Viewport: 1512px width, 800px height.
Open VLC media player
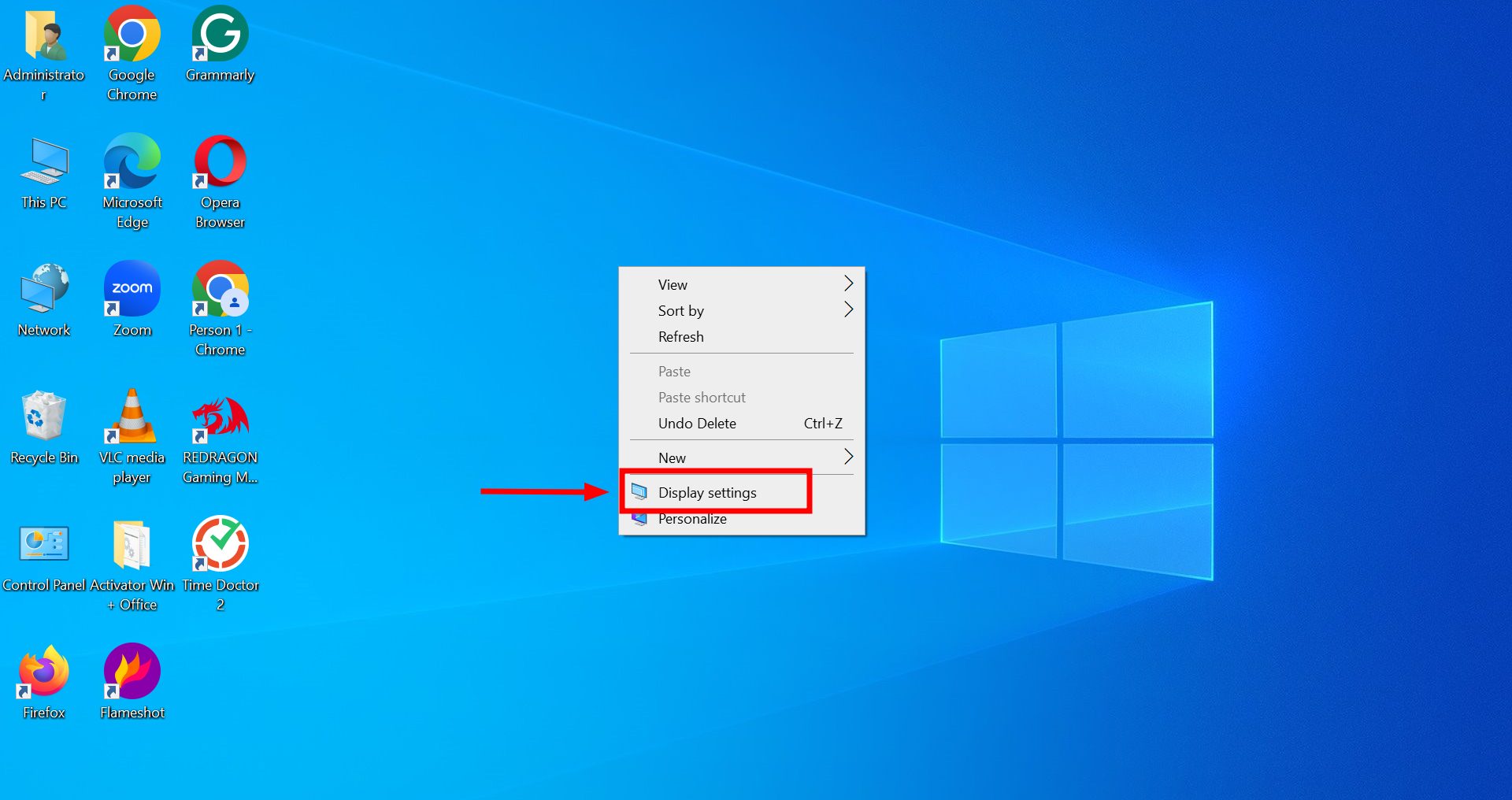(131, 417)
